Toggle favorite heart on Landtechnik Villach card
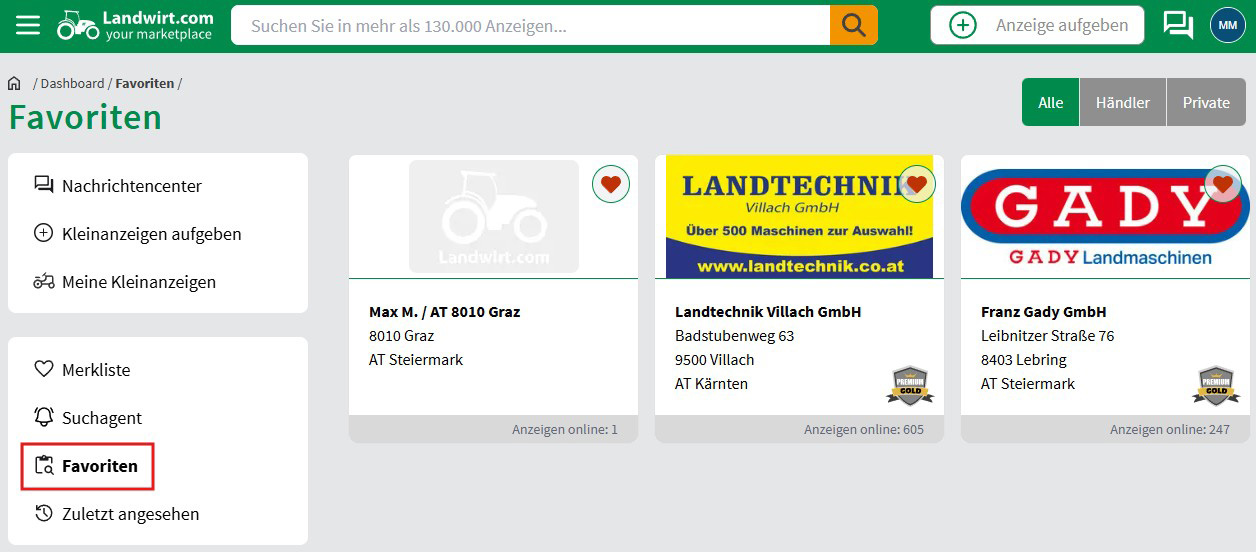Screen dimensions: 1256x552 [917, 184]
